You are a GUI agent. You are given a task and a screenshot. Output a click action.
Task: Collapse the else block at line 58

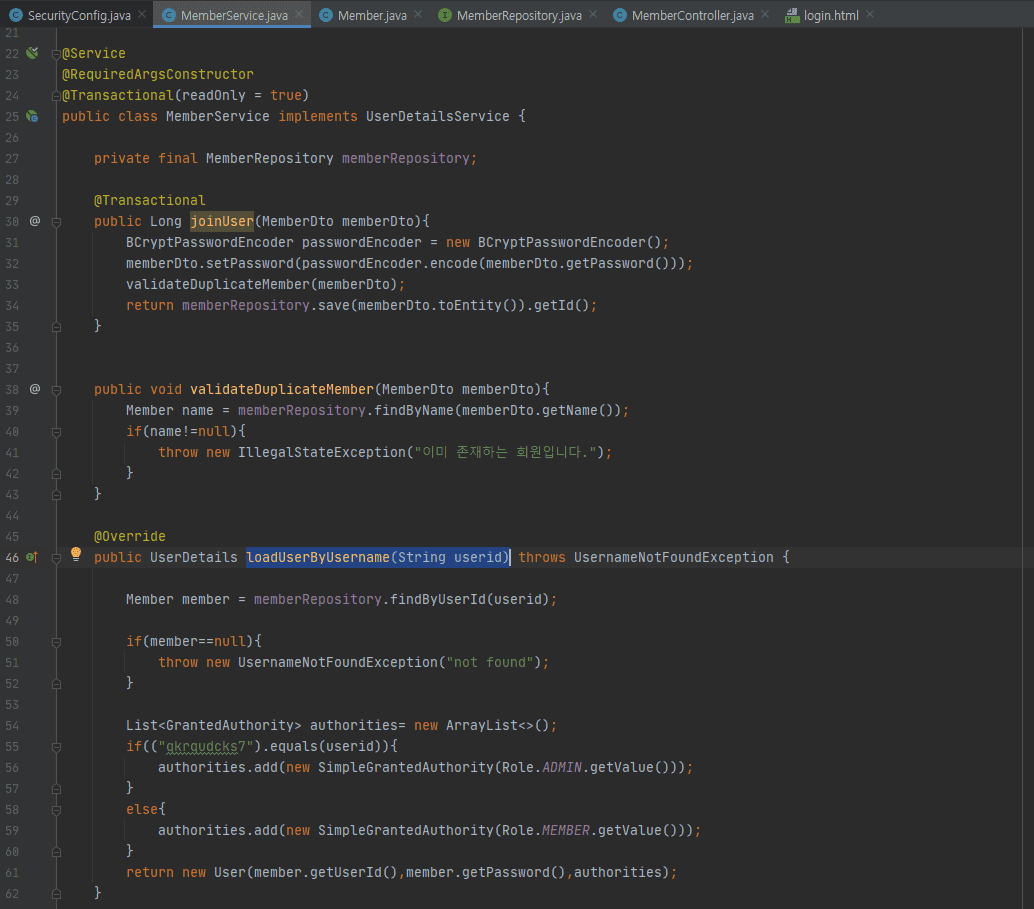tap(57, 810)
